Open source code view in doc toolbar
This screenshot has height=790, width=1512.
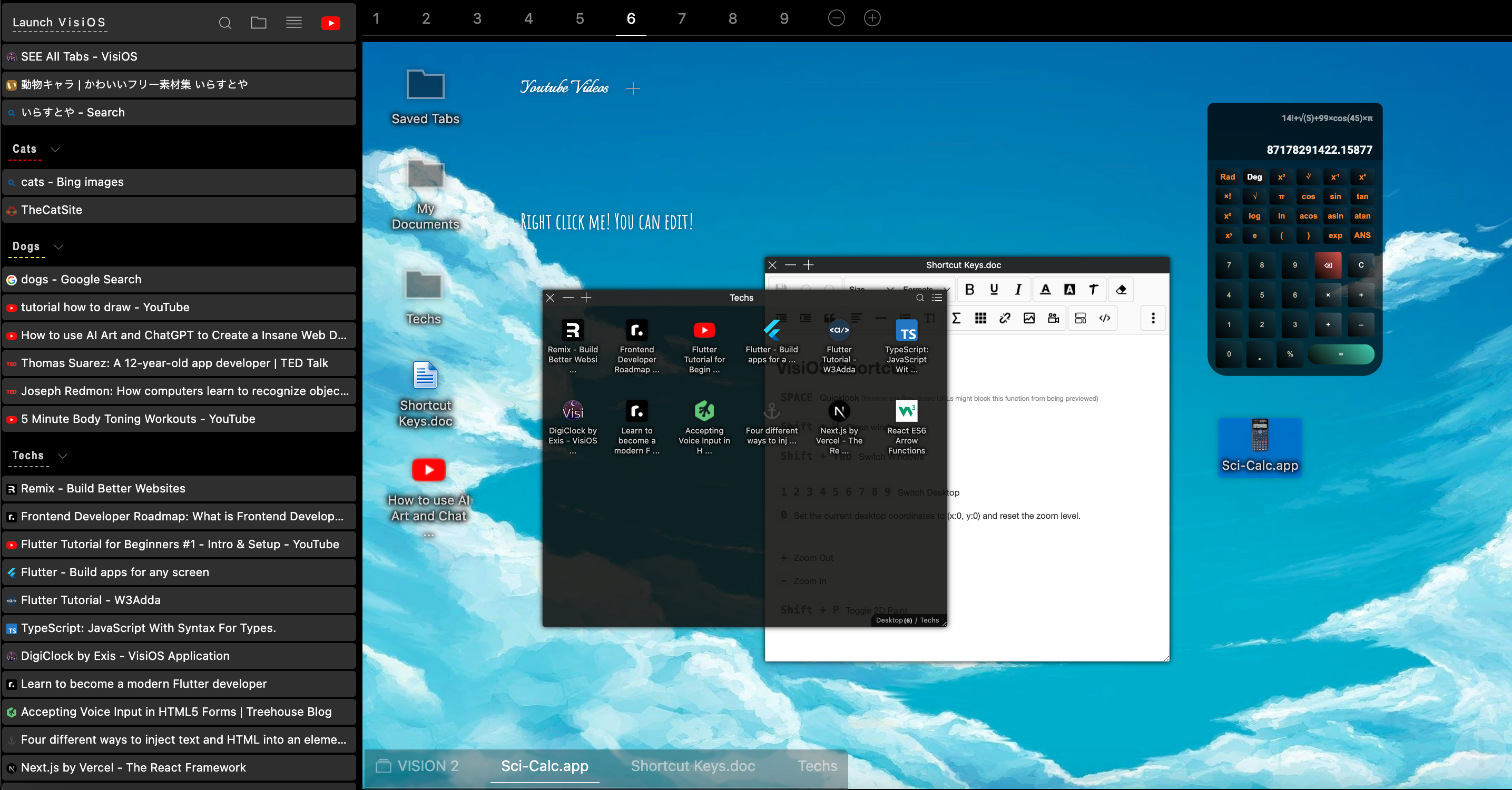(x=1105, y=318)
